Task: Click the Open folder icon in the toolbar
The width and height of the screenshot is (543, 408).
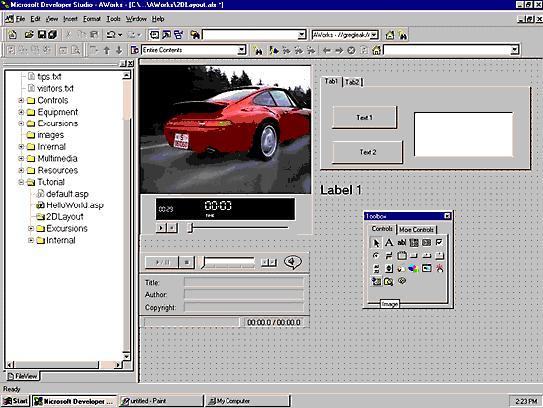Action: click(29, 35)
